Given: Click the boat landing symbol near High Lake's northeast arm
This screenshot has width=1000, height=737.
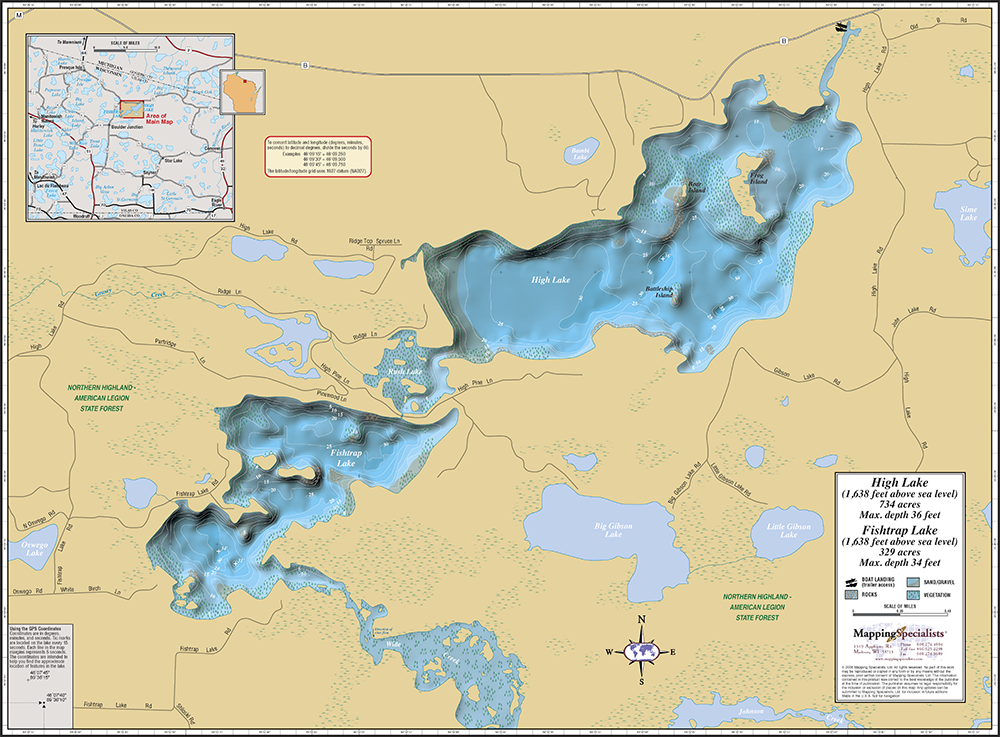Looking at the screenshot, I should (x=841, y=27).
